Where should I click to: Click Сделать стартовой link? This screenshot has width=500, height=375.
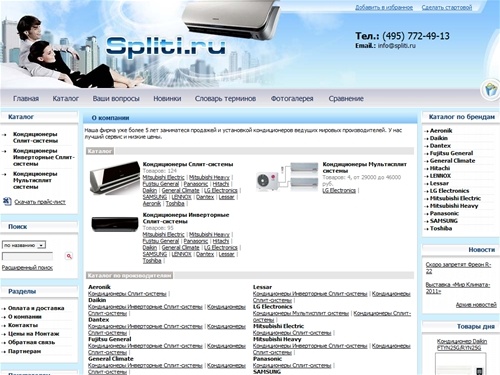click(447, 7)
